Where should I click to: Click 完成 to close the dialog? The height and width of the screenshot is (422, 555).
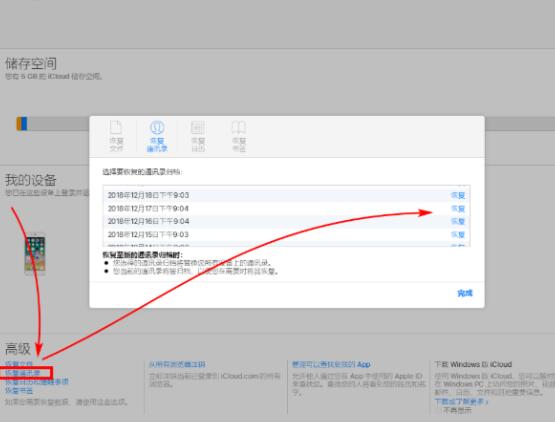[x=465, y=293]
